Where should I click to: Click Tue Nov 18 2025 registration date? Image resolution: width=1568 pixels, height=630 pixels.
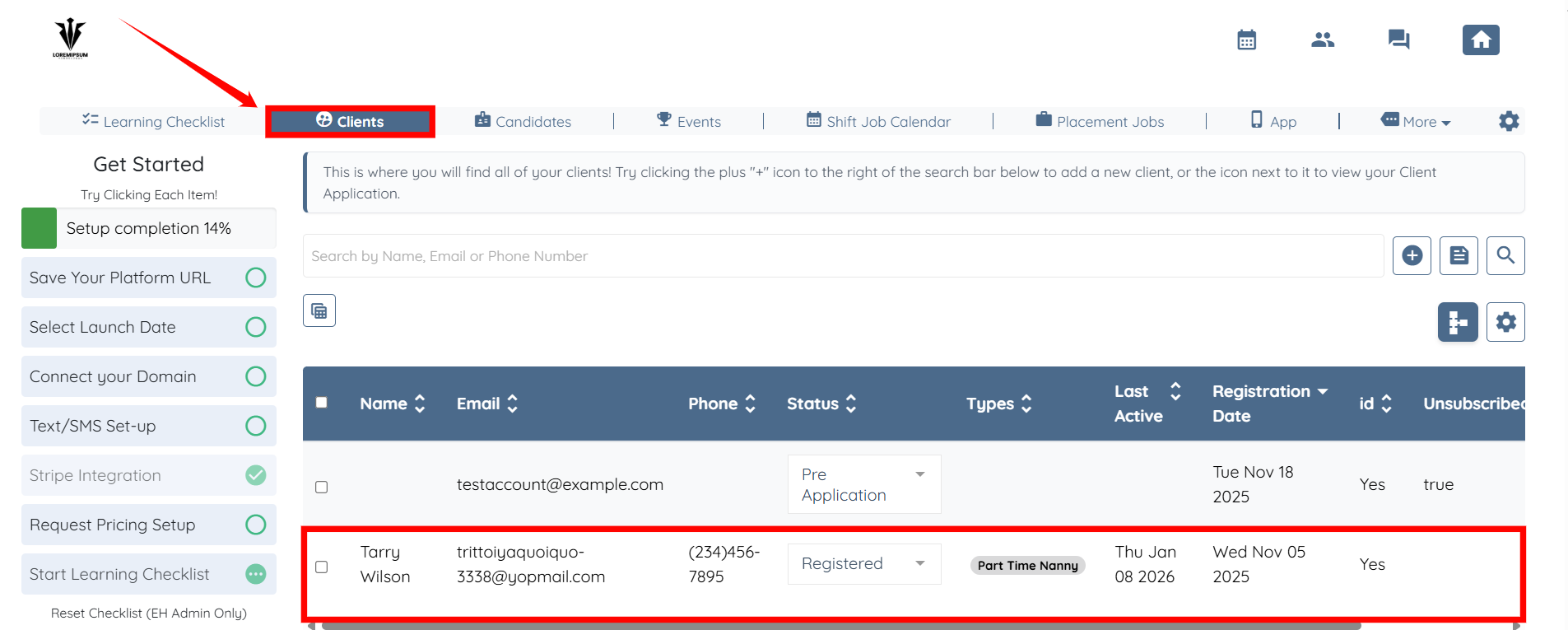coord(1253,484)
